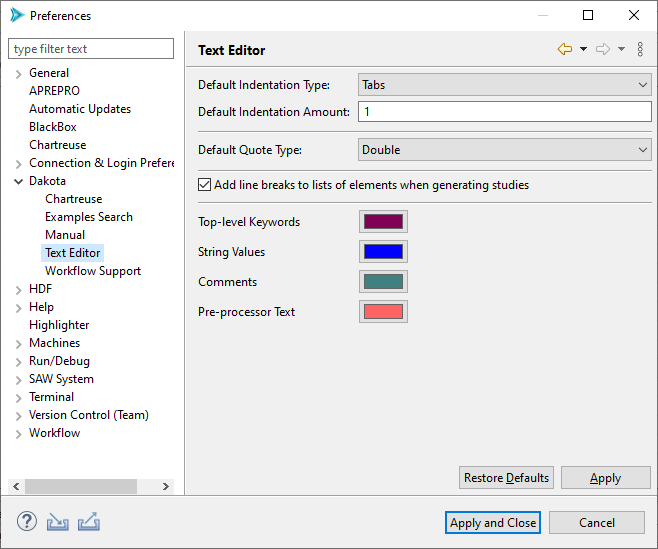This screenshot has width=658, height=549.
Task: Select Manual under Dakota
Action: pyautogui.click(x=65, y=235)
